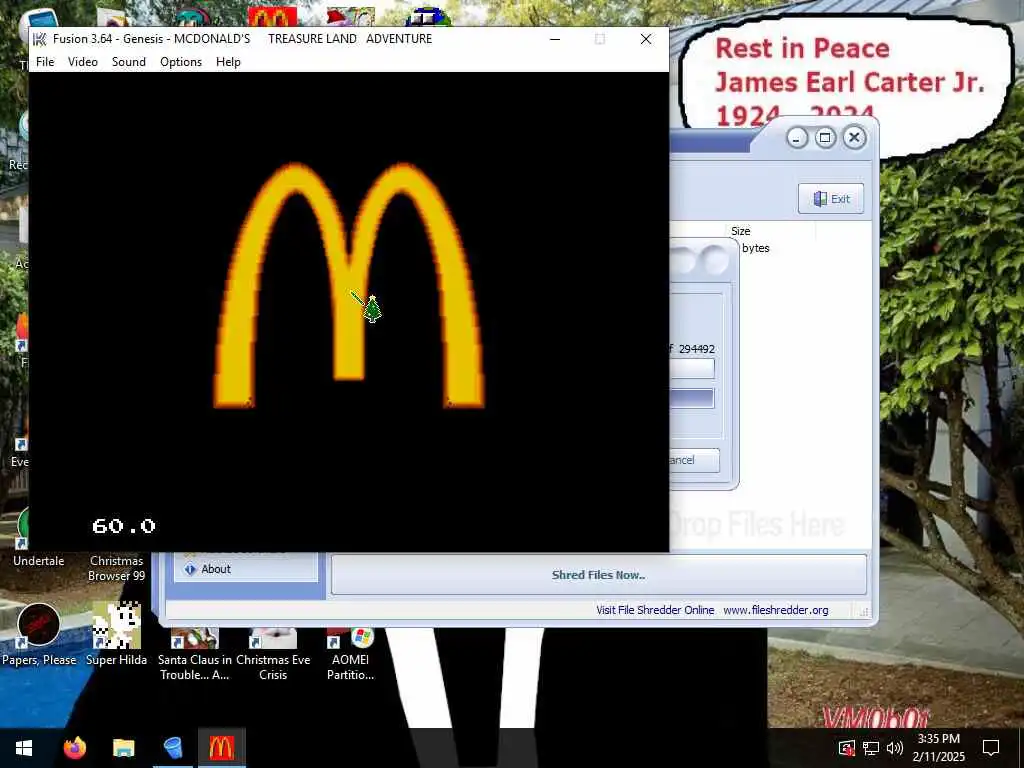Open the network tray icon

[871, 748]
